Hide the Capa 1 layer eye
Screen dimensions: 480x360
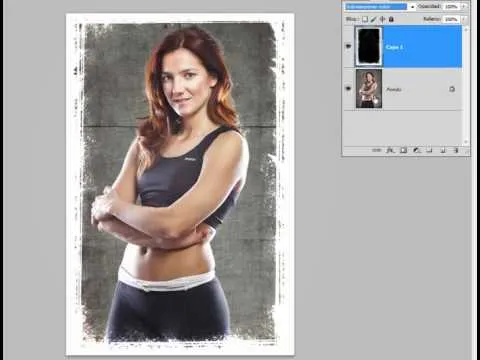[x=349, y=46]
